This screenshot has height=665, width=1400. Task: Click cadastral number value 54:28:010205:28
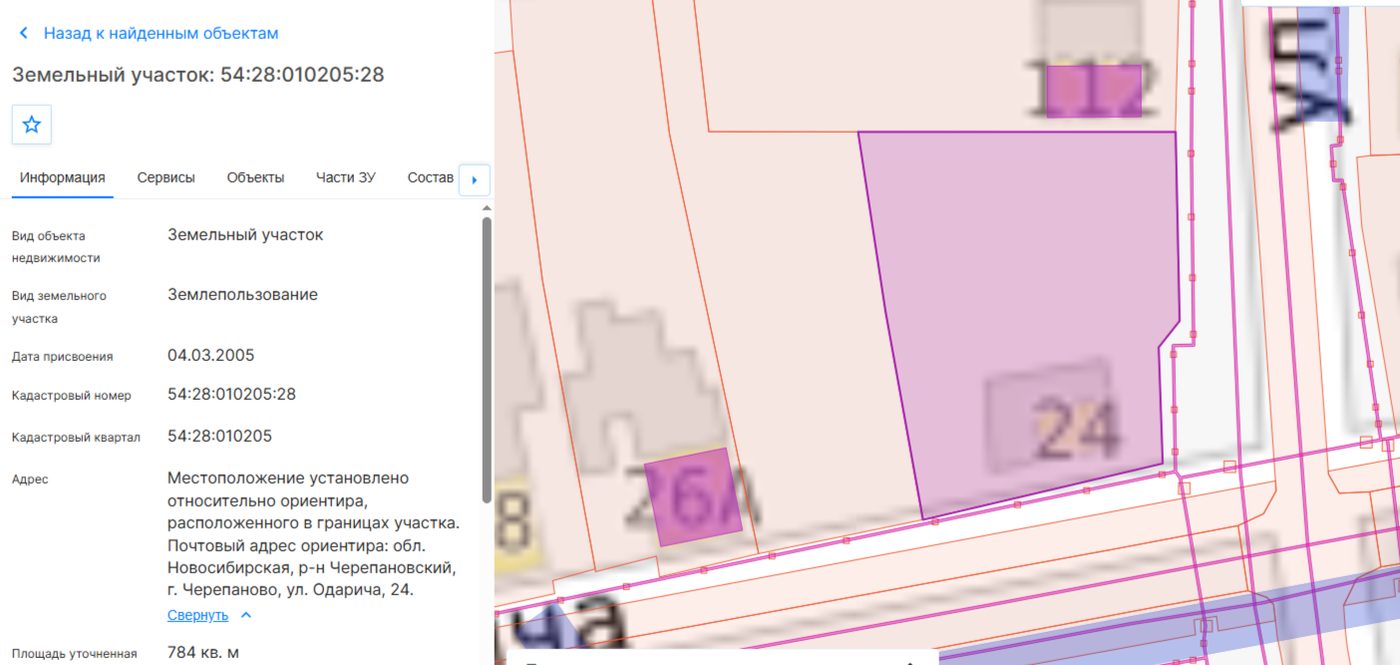tap(232, 394)
